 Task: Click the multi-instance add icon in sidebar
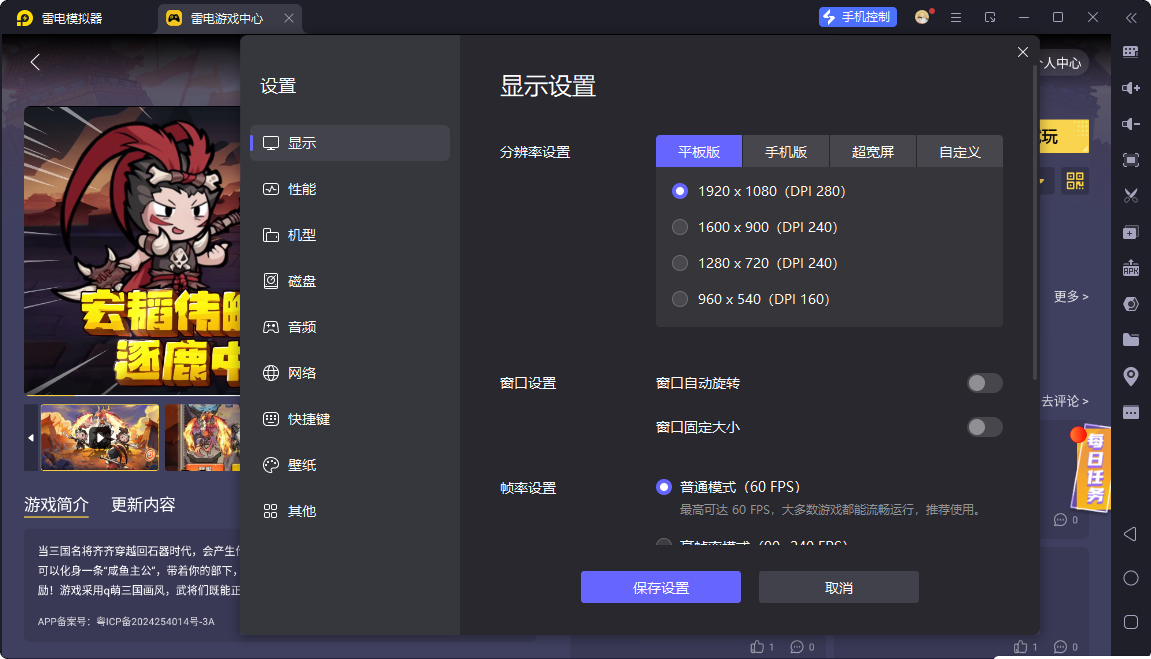point(1131,233)
